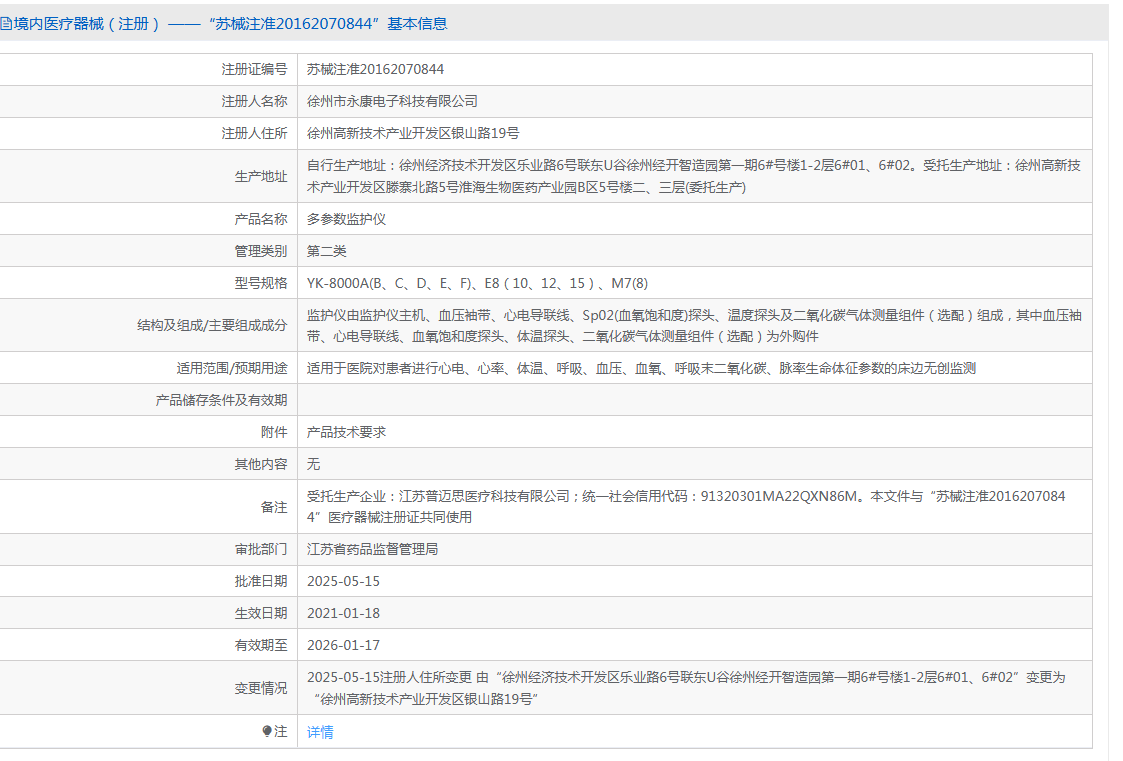The image size is (1123, 761).
Task: Select the 结构及组成/主要组成成分 label
Action: [212, 325]
